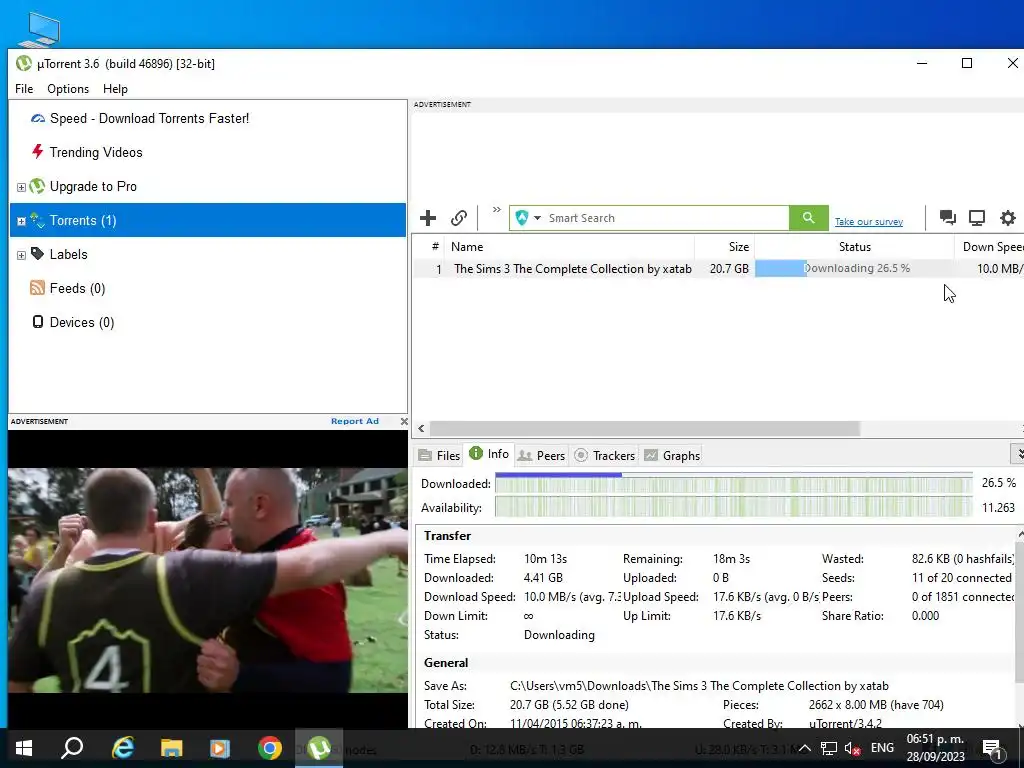Open the Take our survey link

pos(869,222)
